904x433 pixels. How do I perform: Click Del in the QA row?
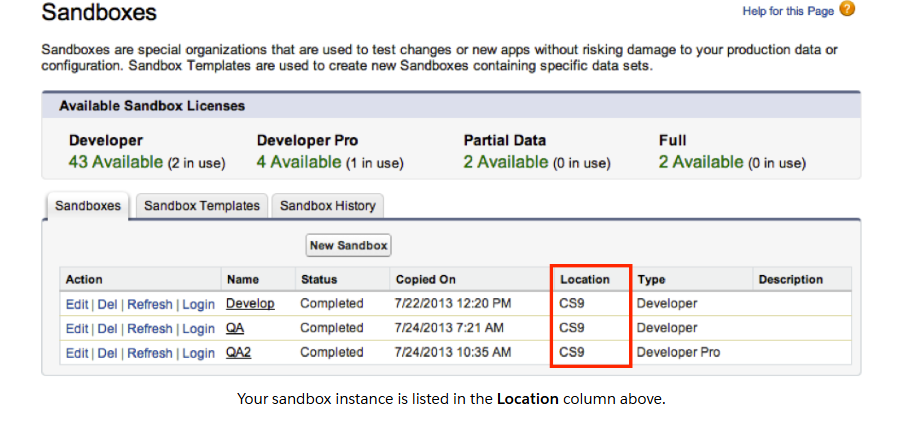point(107,329)
